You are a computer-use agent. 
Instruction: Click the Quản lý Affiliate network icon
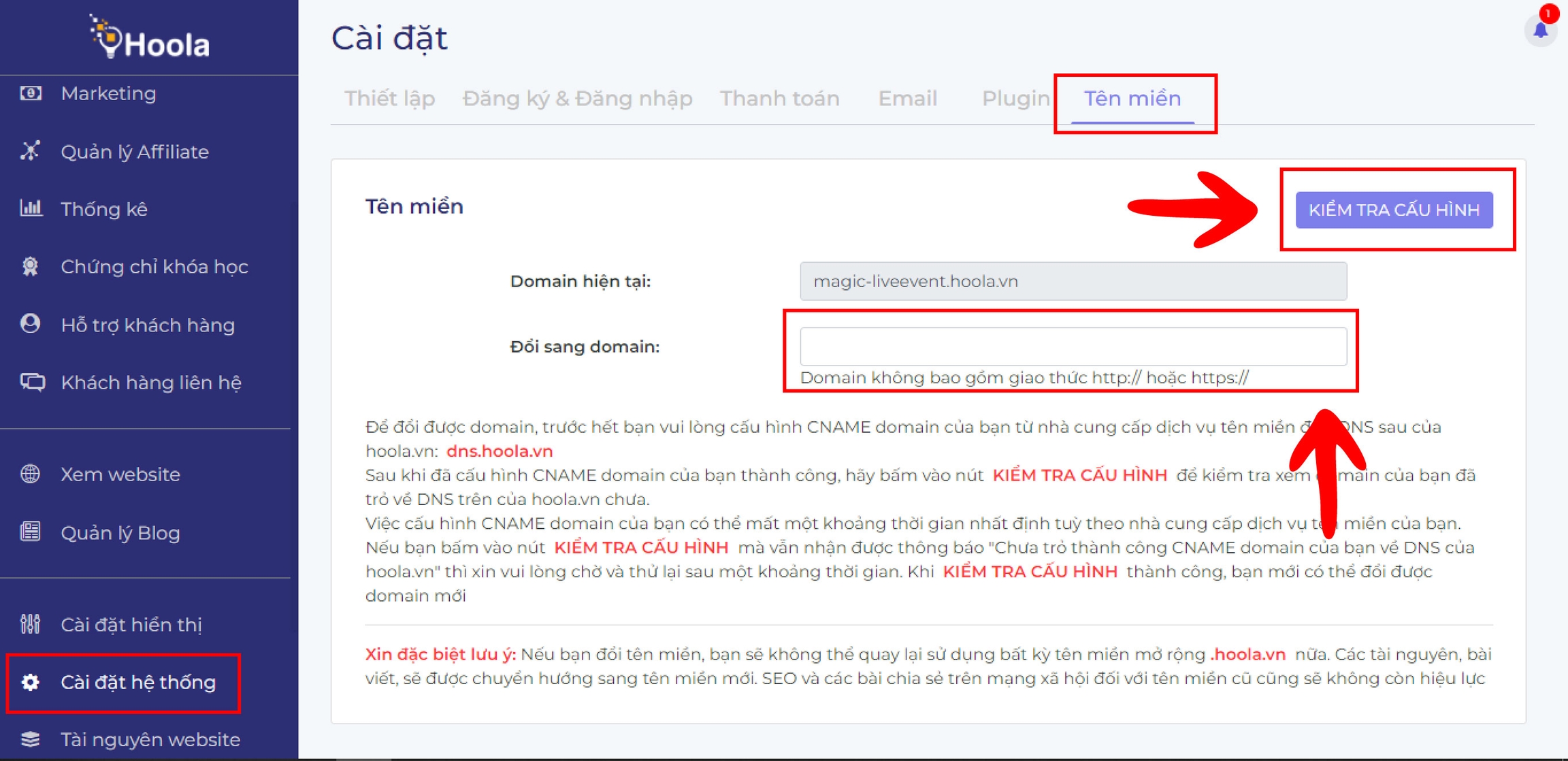[31, 151]
